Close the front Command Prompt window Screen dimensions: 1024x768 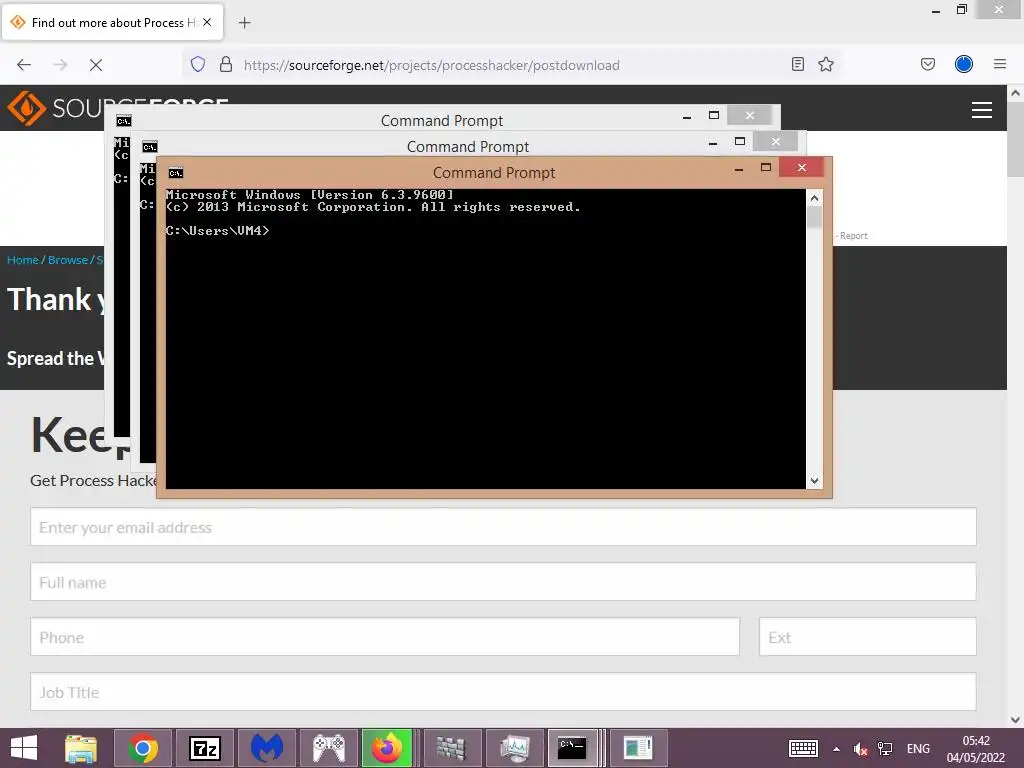[801, 168]
